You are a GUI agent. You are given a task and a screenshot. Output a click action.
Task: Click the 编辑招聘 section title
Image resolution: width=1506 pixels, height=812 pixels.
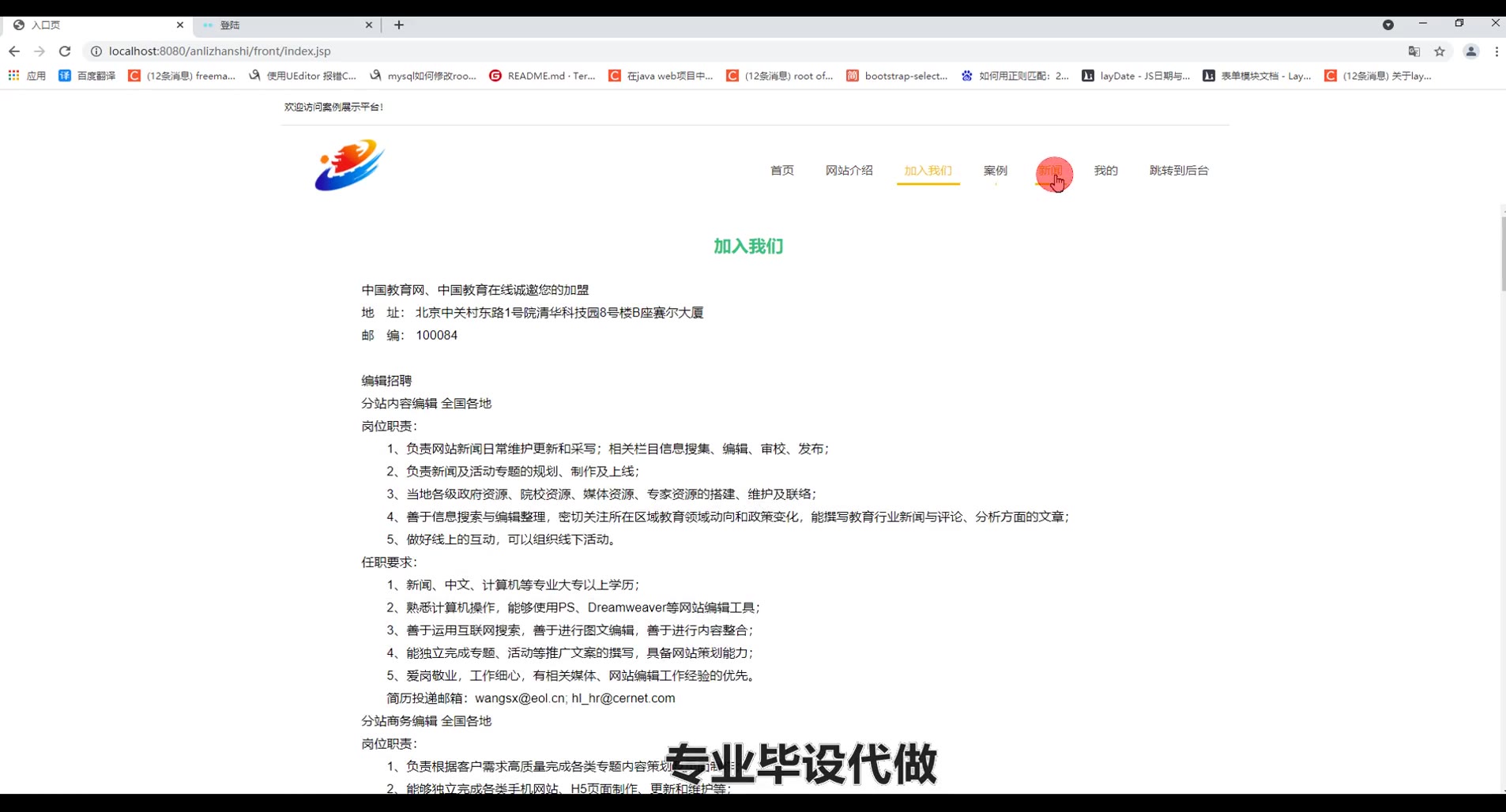386,381
